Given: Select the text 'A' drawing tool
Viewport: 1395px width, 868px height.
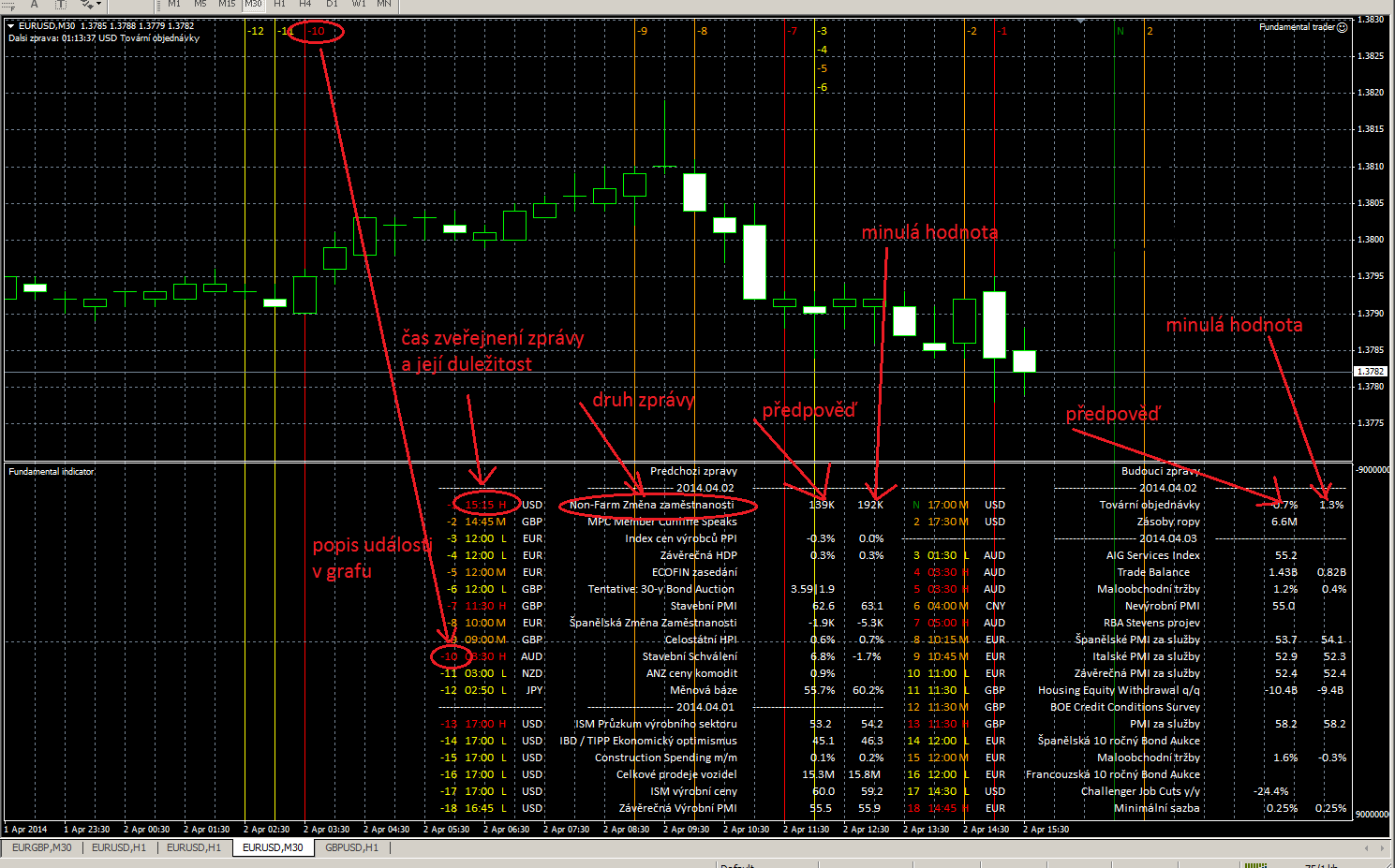Looking at the screenshot, I should (35, 5).
